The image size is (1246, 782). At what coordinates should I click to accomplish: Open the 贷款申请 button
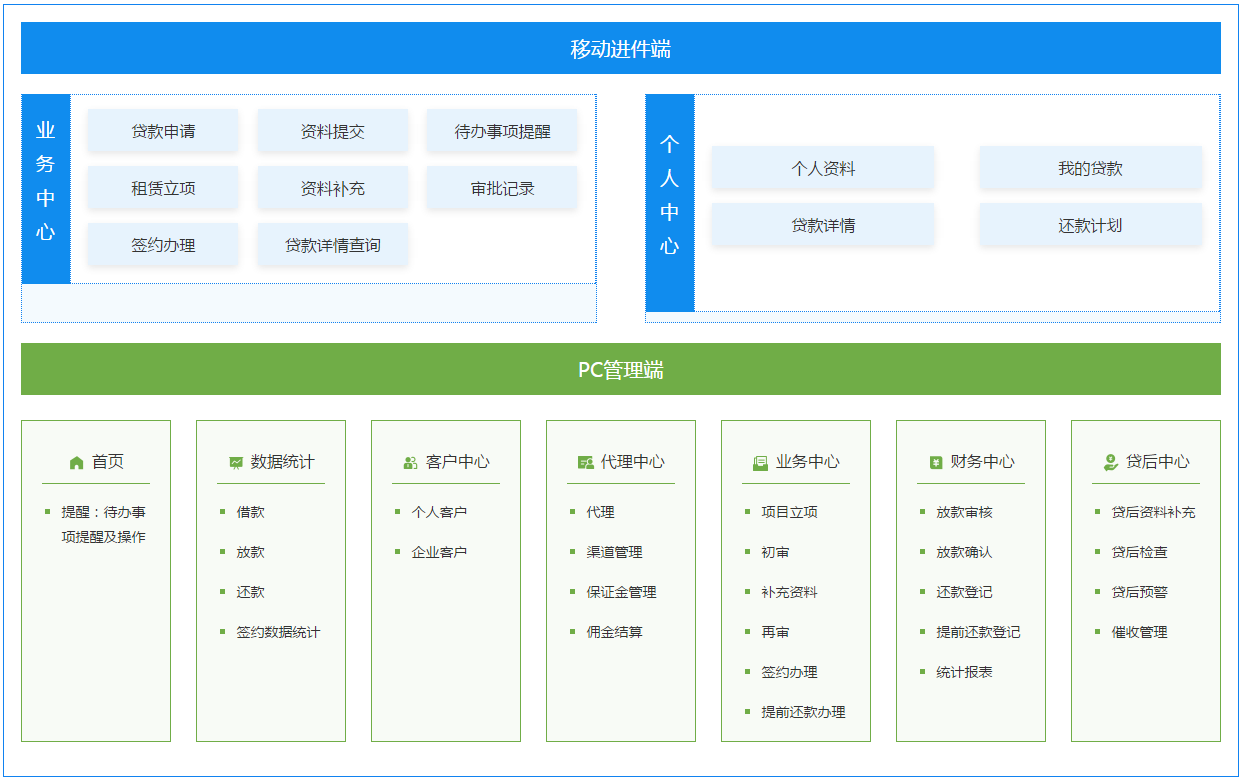click(163, 131)
